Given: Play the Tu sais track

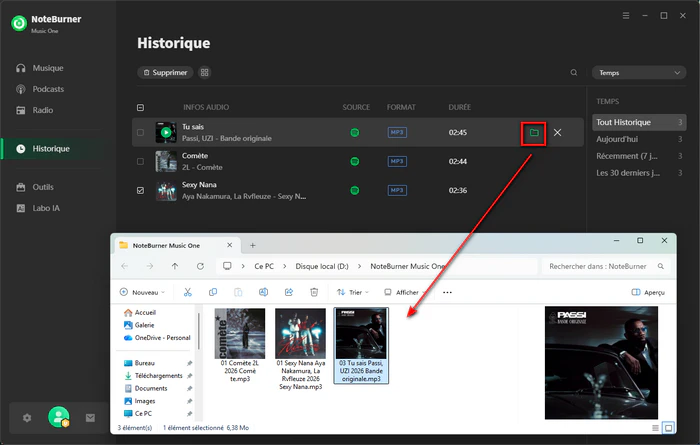Looking at the screenshot, I should (166, 133).
